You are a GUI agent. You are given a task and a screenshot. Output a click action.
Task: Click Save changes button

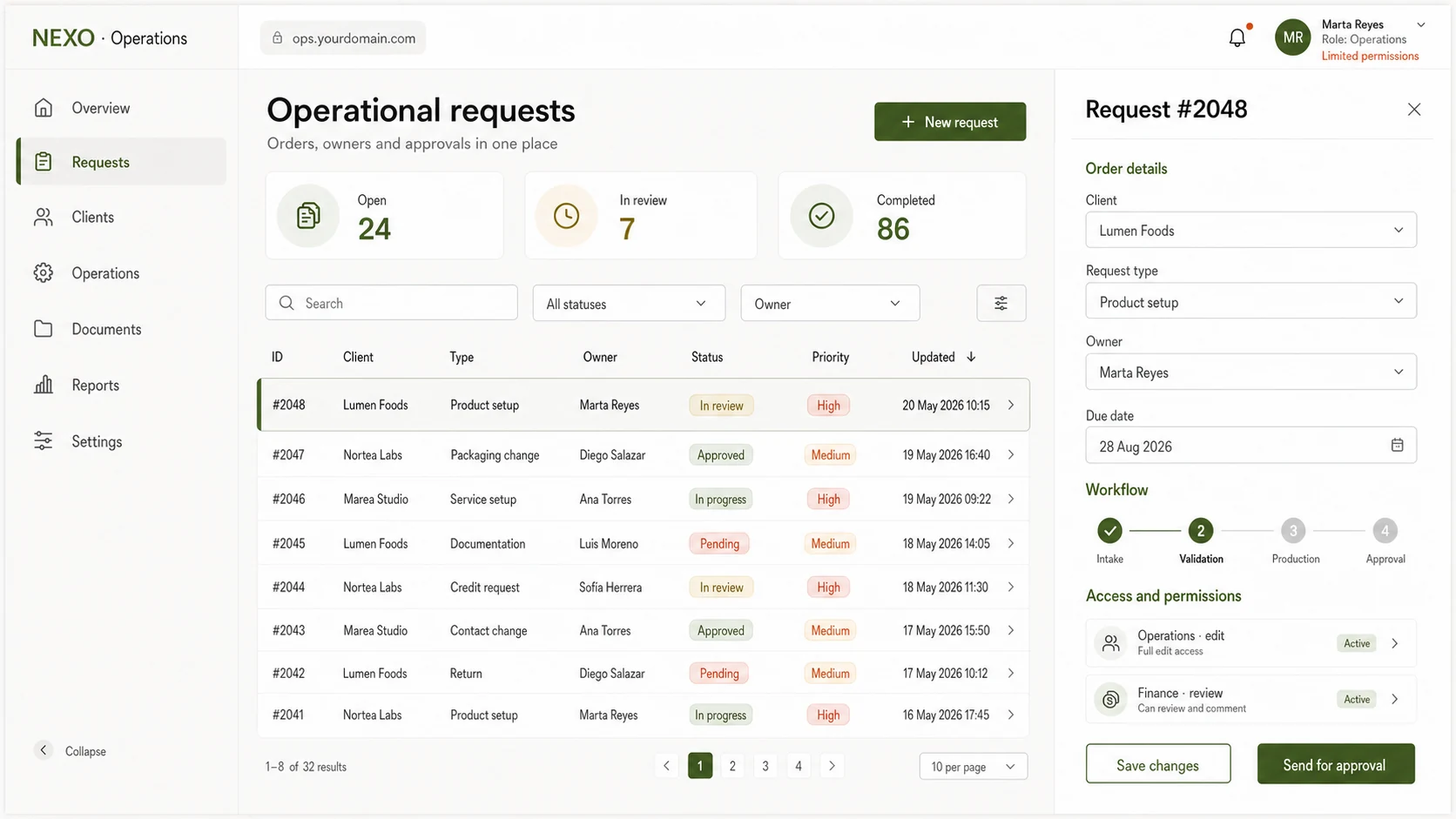[x=1158, y=764]
